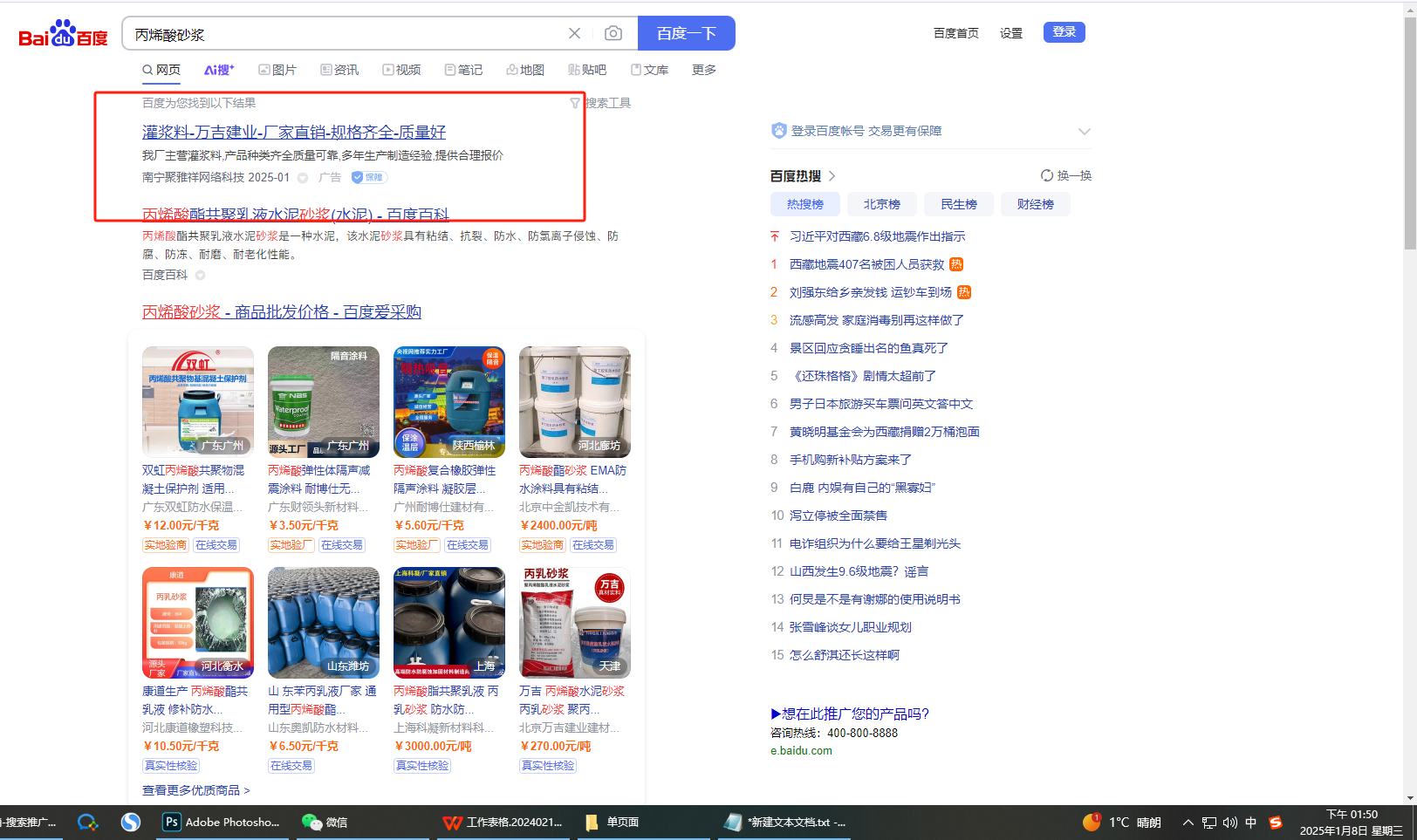
Task: Switch to the 资讯 tab
Action: pyautogui.click(x=339, y=70)
